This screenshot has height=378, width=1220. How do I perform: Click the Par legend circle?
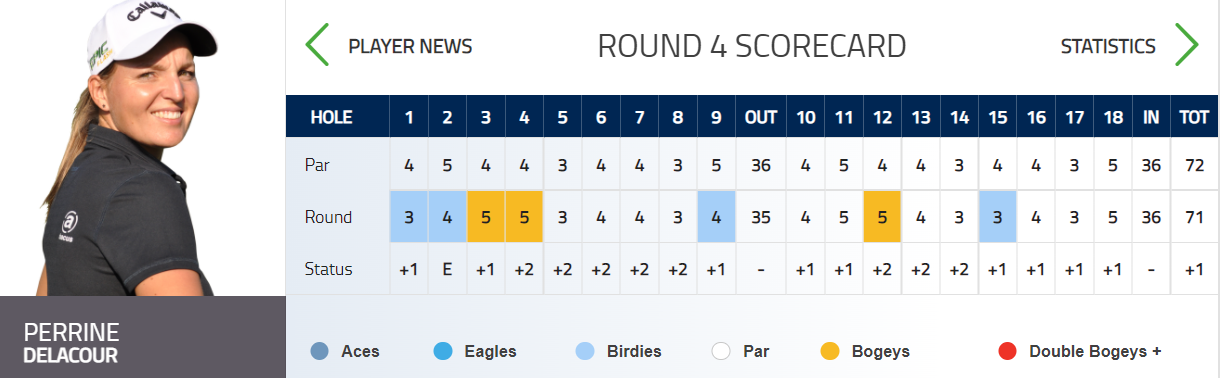tap(720, 351)
